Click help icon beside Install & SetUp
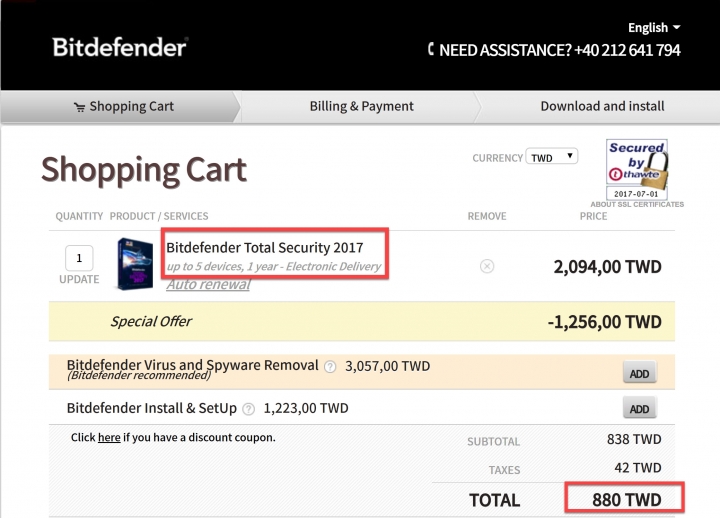The height and width of the screenshot is (518, 720). coord(248,409)
